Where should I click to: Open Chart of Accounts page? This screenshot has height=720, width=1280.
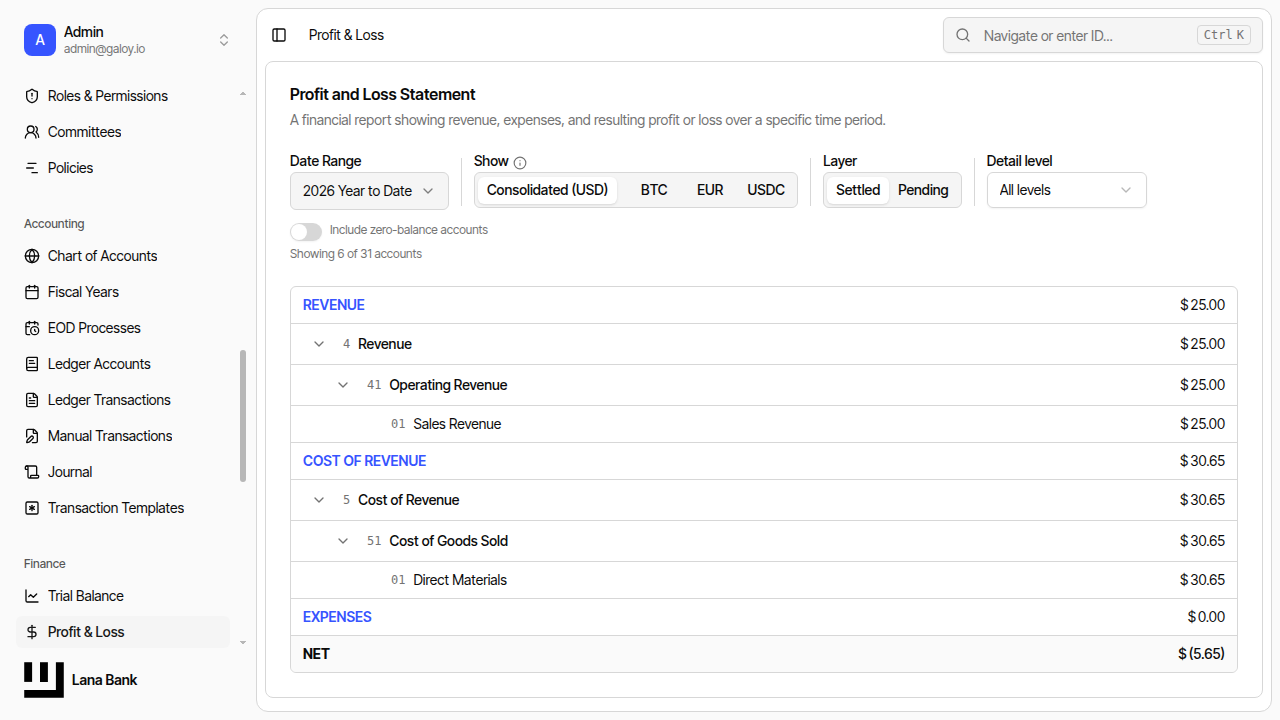tap(123, 256)
